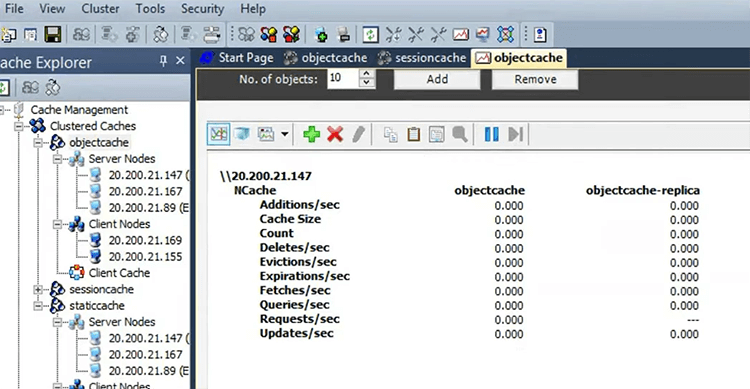Click the \\20.200.21.147 machine heading

click(266, 176)
